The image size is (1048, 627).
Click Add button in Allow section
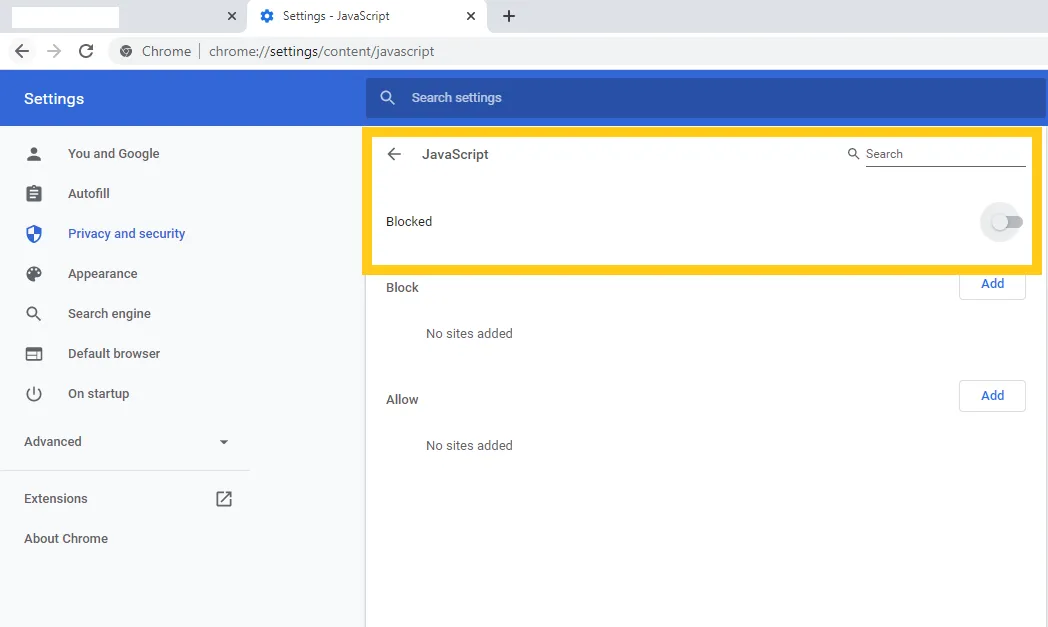tap(992, 396)
